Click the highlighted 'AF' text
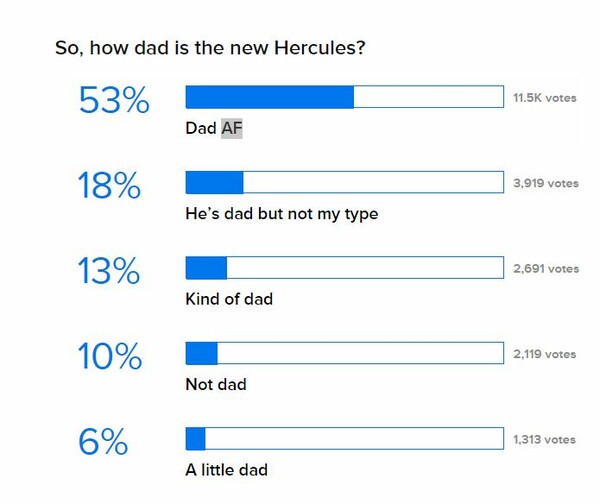The height and width of the screenshot is (504, 600). 232,128
